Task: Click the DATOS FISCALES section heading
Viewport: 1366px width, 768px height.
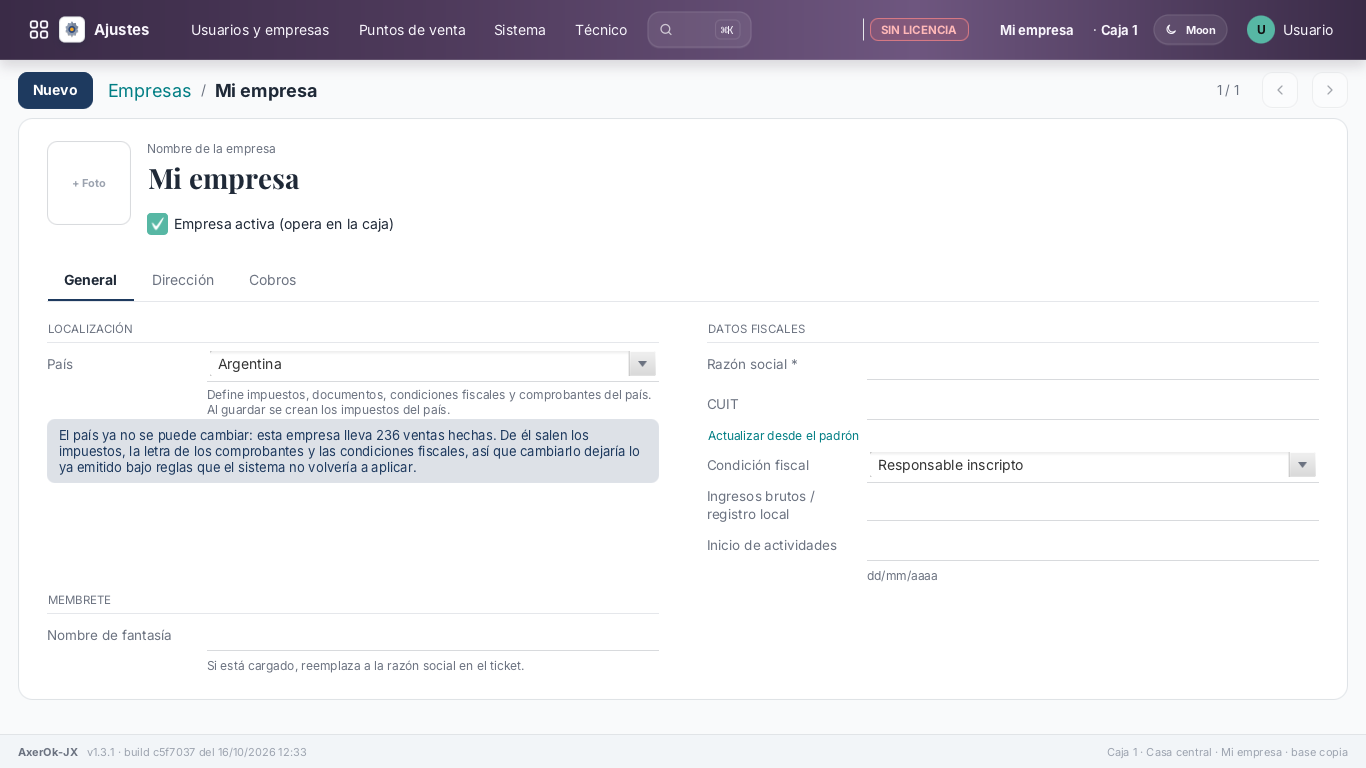Action: [756, 329]
